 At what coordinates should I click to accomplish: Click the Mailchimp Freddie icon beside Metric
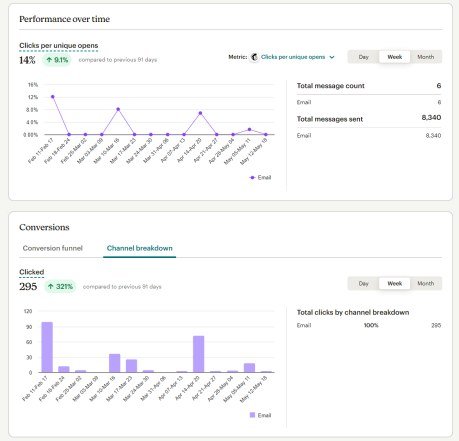(x=254, y=57)
